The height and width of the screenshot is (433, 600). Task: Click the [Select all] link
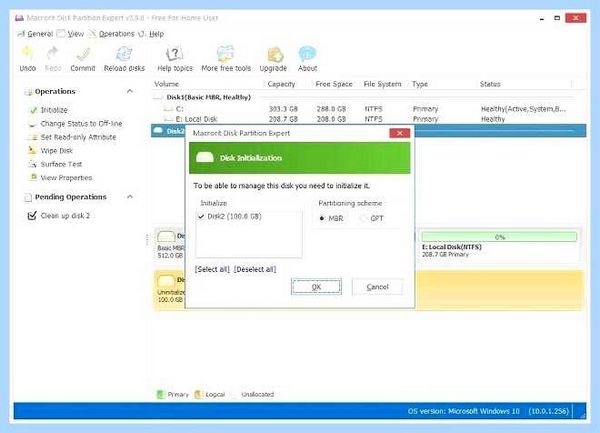[x=212, y=269]
